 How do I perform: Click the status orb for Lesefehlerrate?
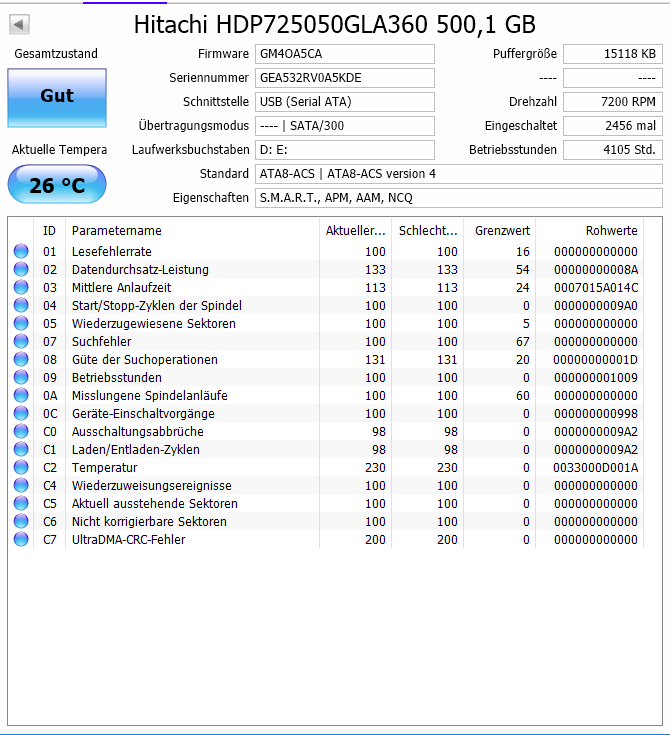pyautogui.click(x=21, y=251)
